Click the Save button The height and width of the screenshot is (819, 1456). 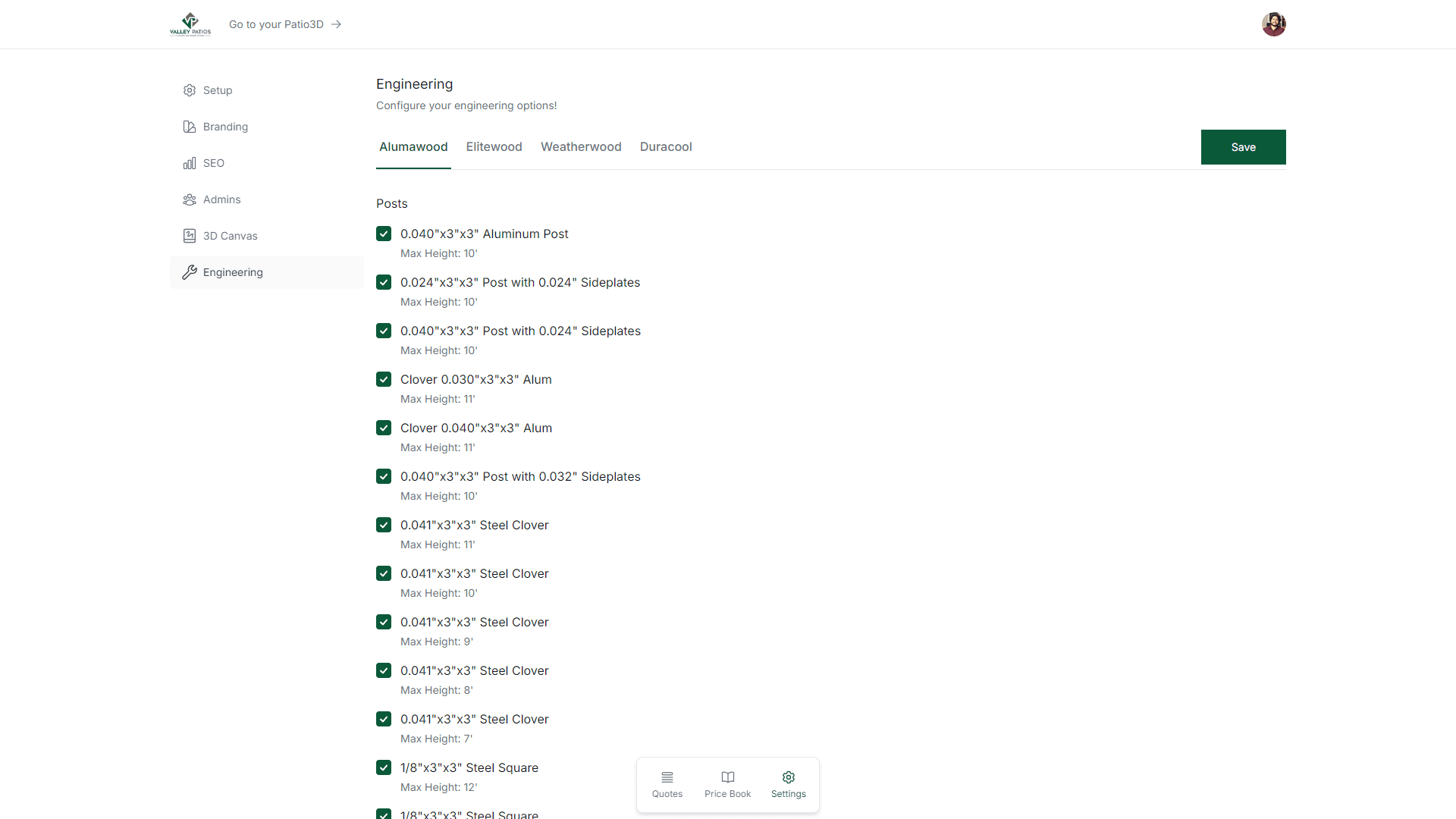click(x=1243, y=147)
